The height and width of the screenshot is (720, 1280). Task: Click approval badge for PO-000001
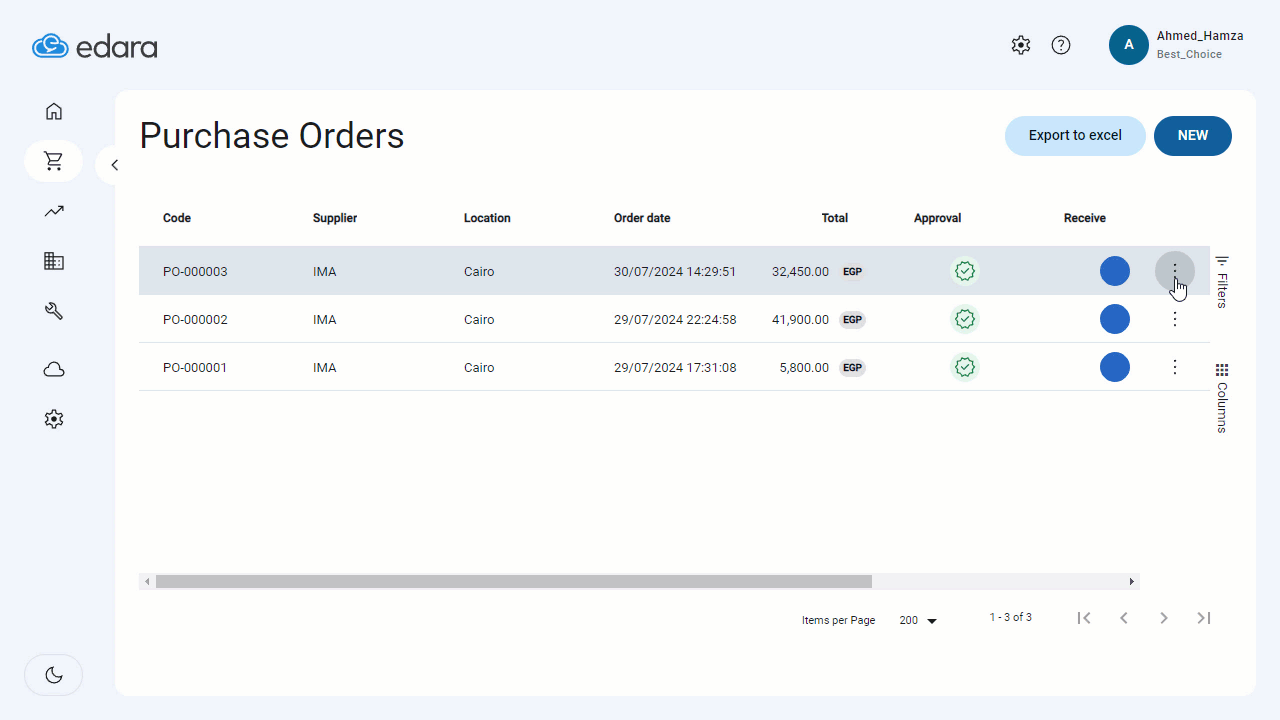pyautogui.click(x=965, y=367)
